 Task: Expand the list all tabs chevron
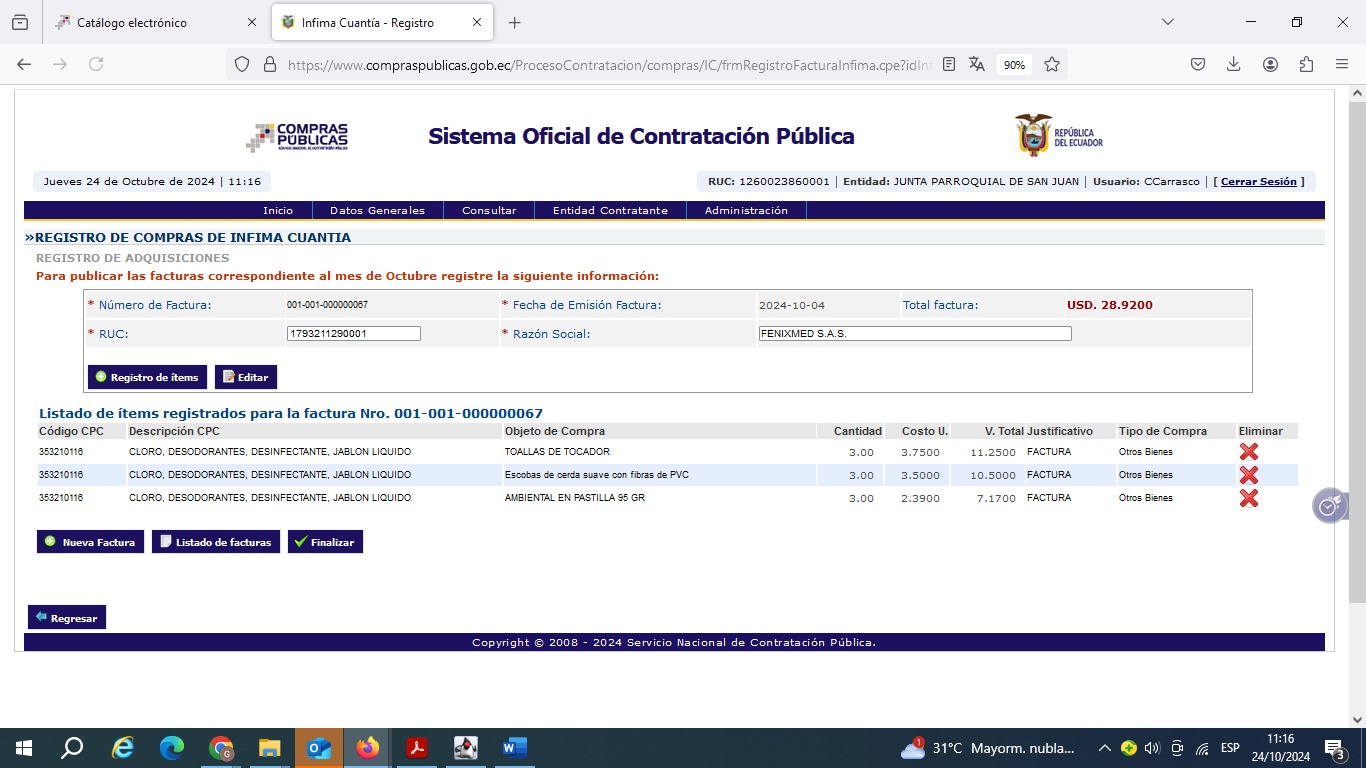point(1167,22)
